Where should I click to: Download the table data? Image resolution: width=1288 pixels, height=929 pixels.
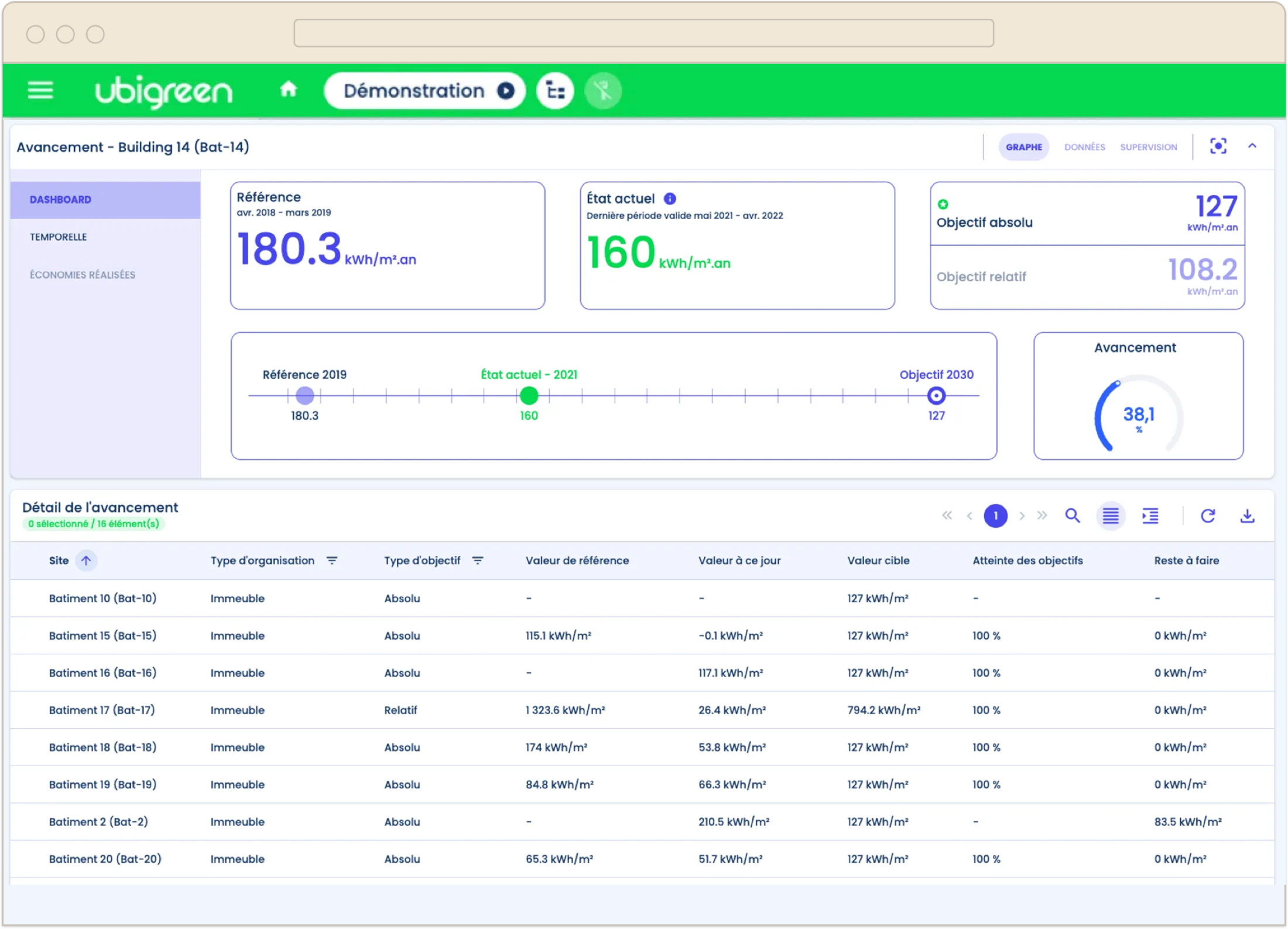(1247, 516)
